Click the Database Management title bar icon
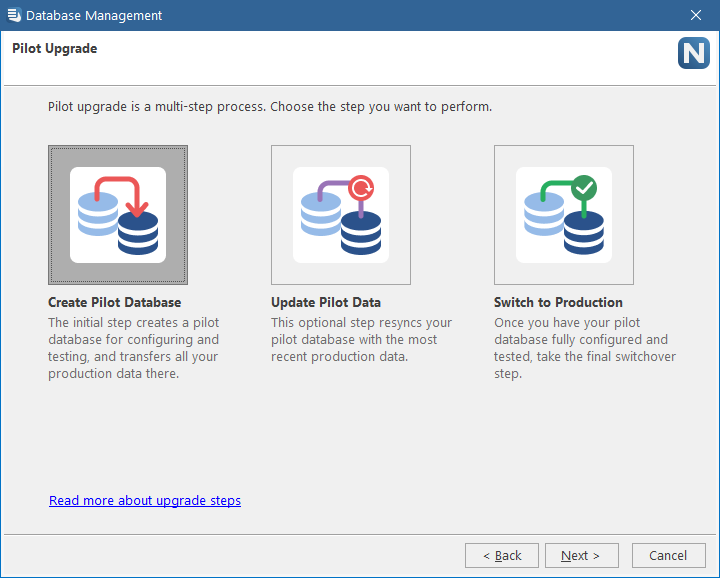This screenshot has height=578, width=720. coord(14,15)
